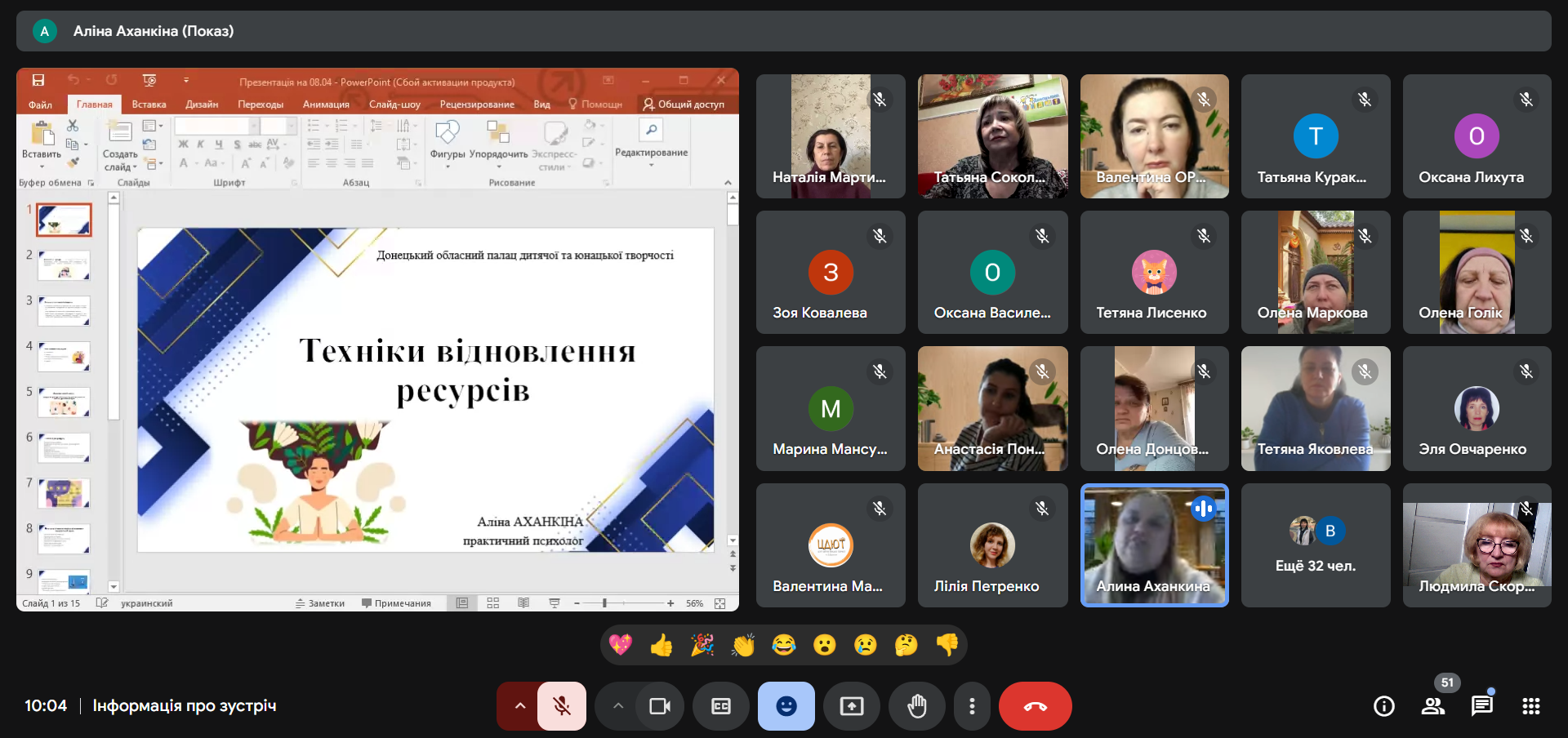Click the Вставить paste icon

[42, 133]
